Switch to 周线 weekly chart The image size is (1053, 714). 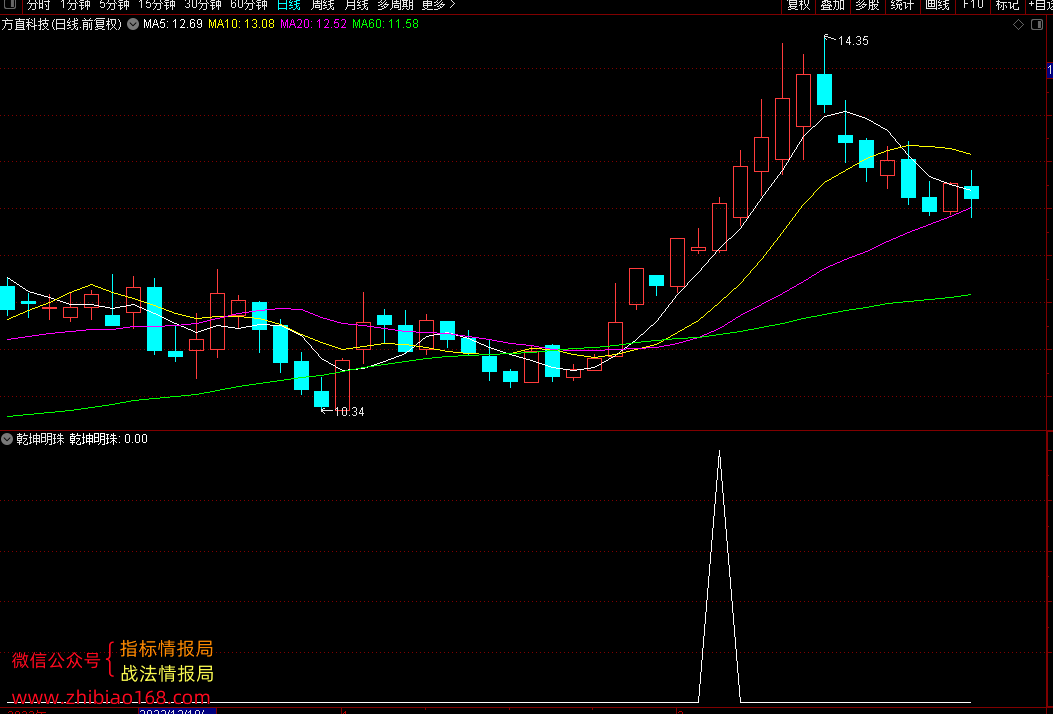click(322, 5)
